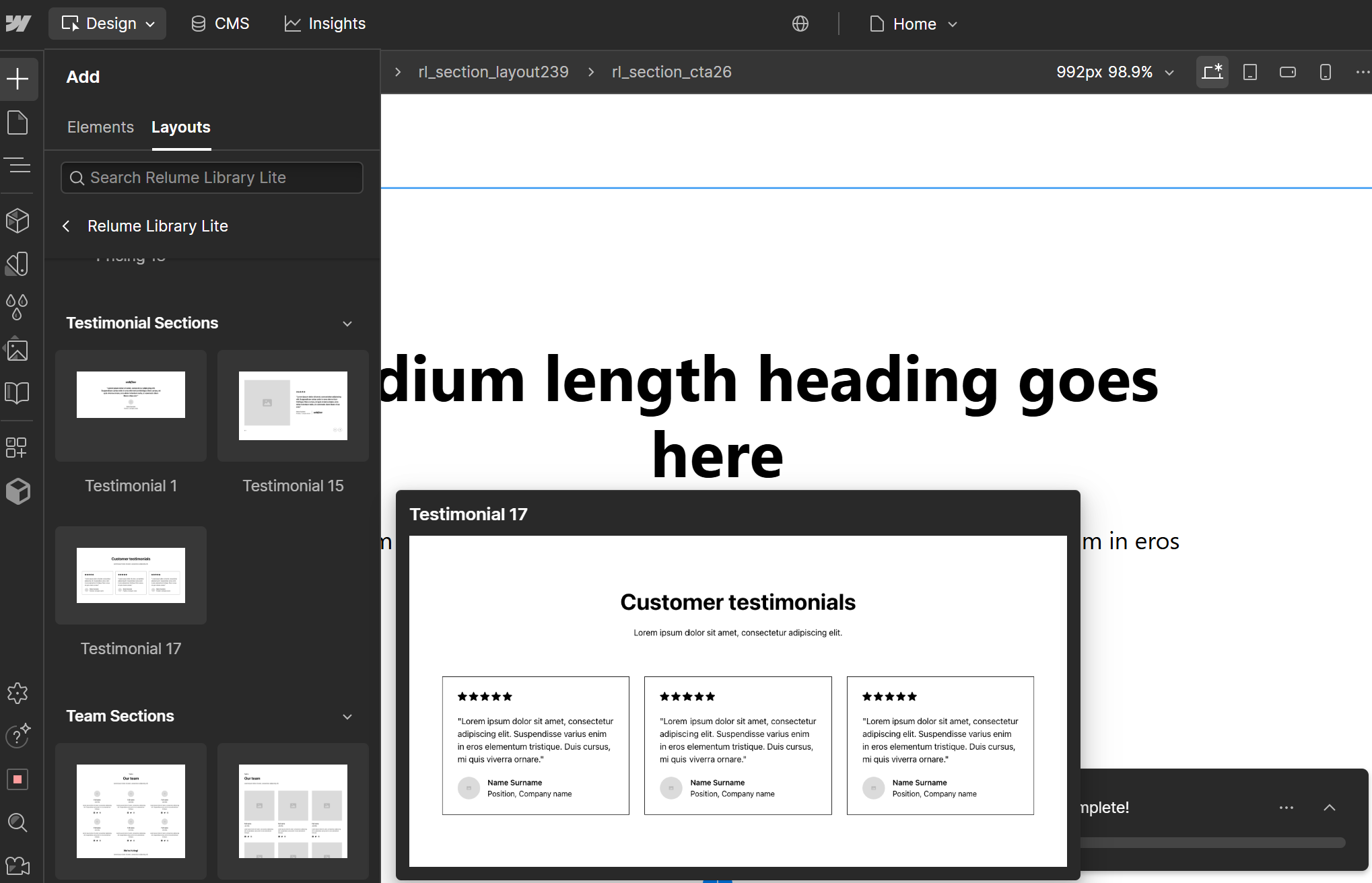Go back to Relume Library Lite

66,226
